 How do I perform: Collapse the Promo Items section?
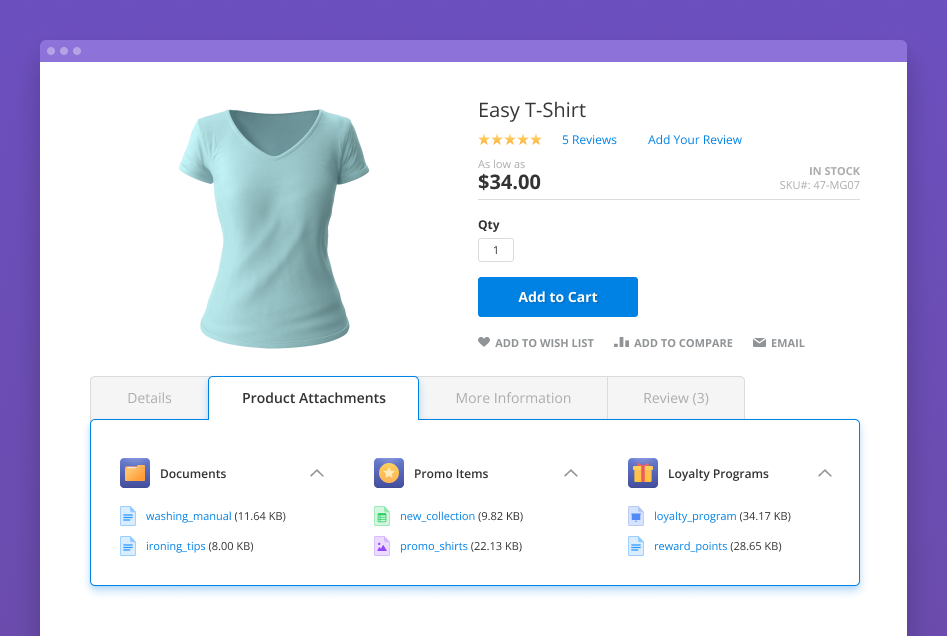(571, 473)
